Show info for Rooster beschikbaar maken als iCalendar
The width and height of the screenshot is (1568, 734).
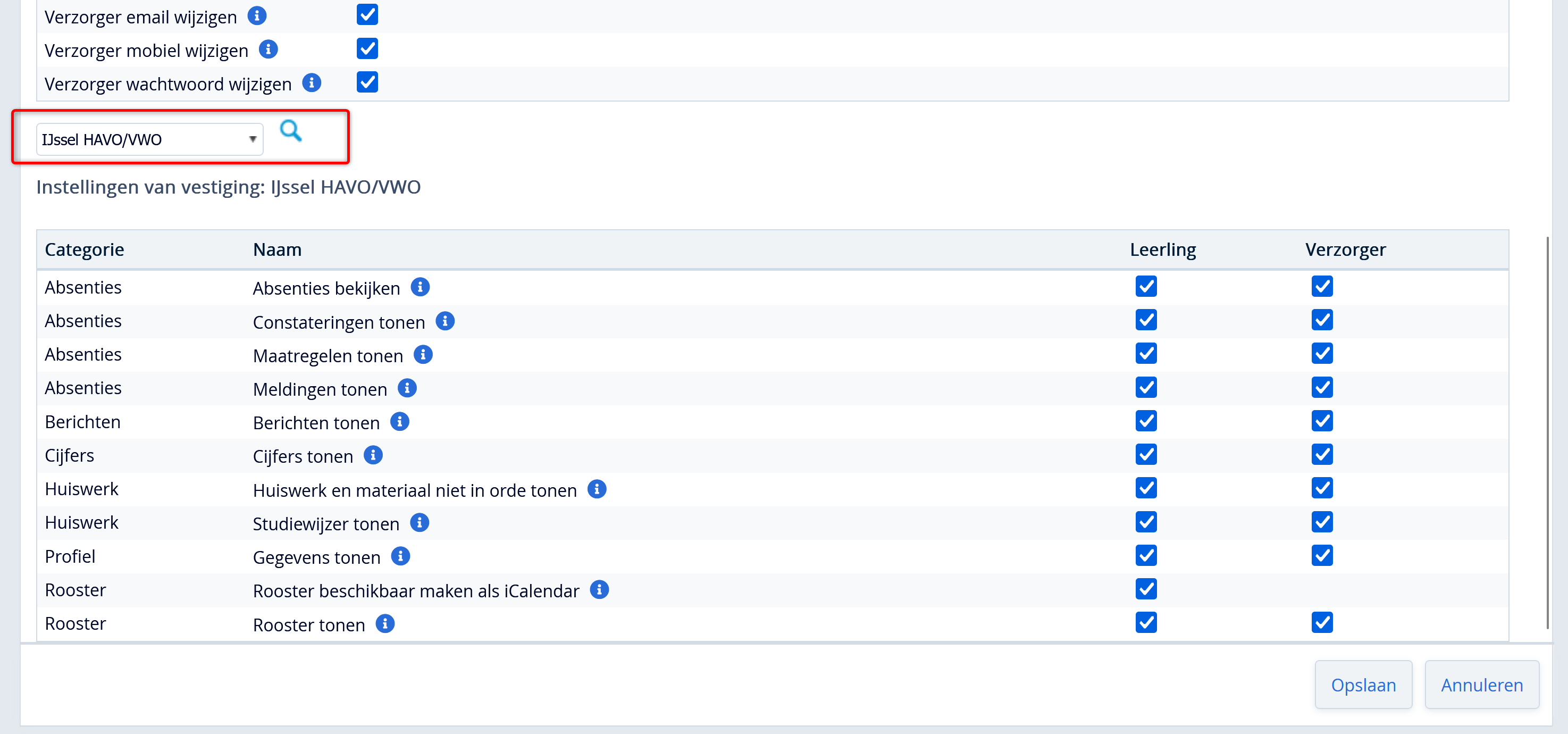[x=600, y=590]
